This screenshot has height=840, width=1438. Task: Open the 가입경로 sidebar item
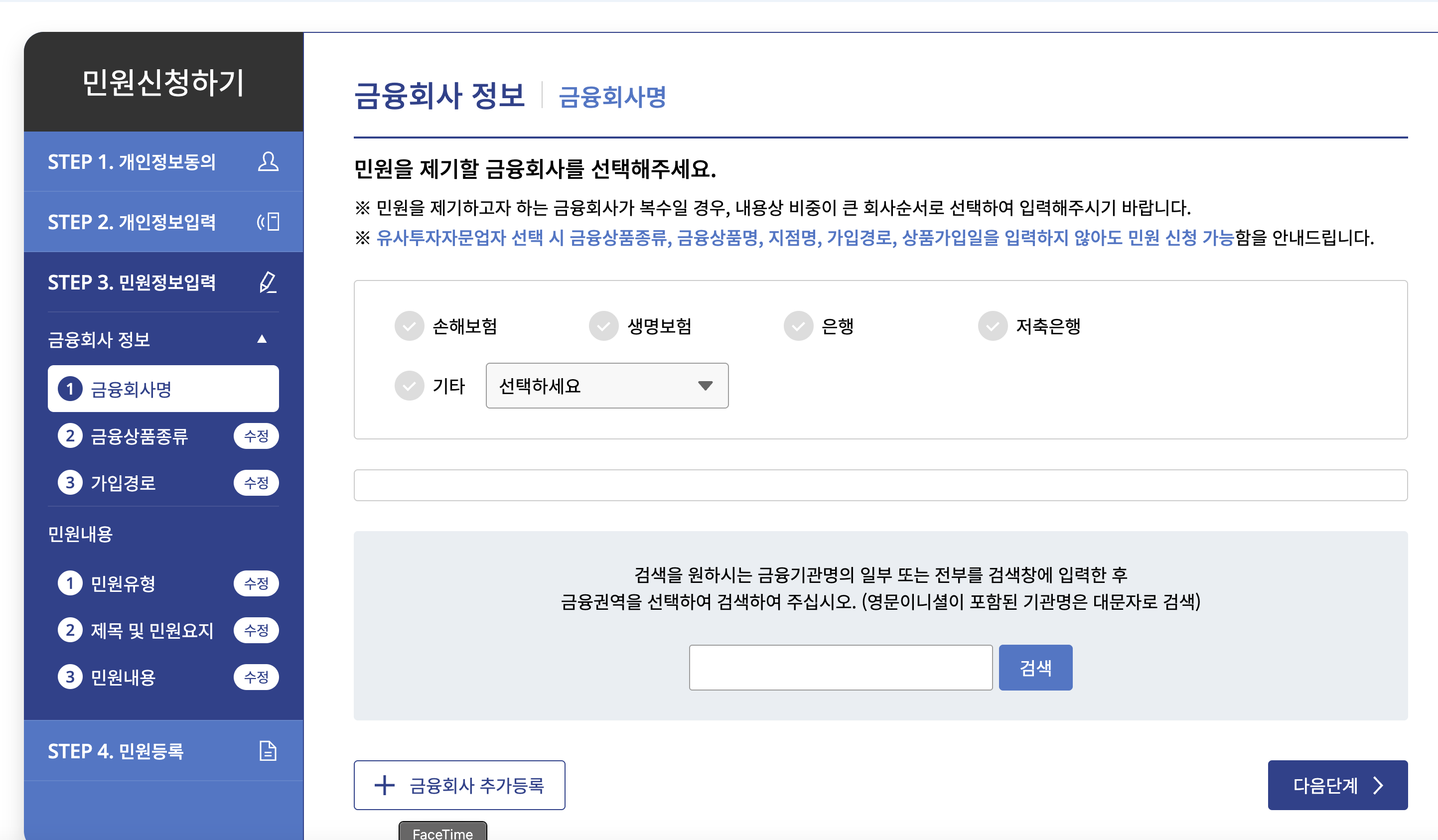[x=123, y=483]
